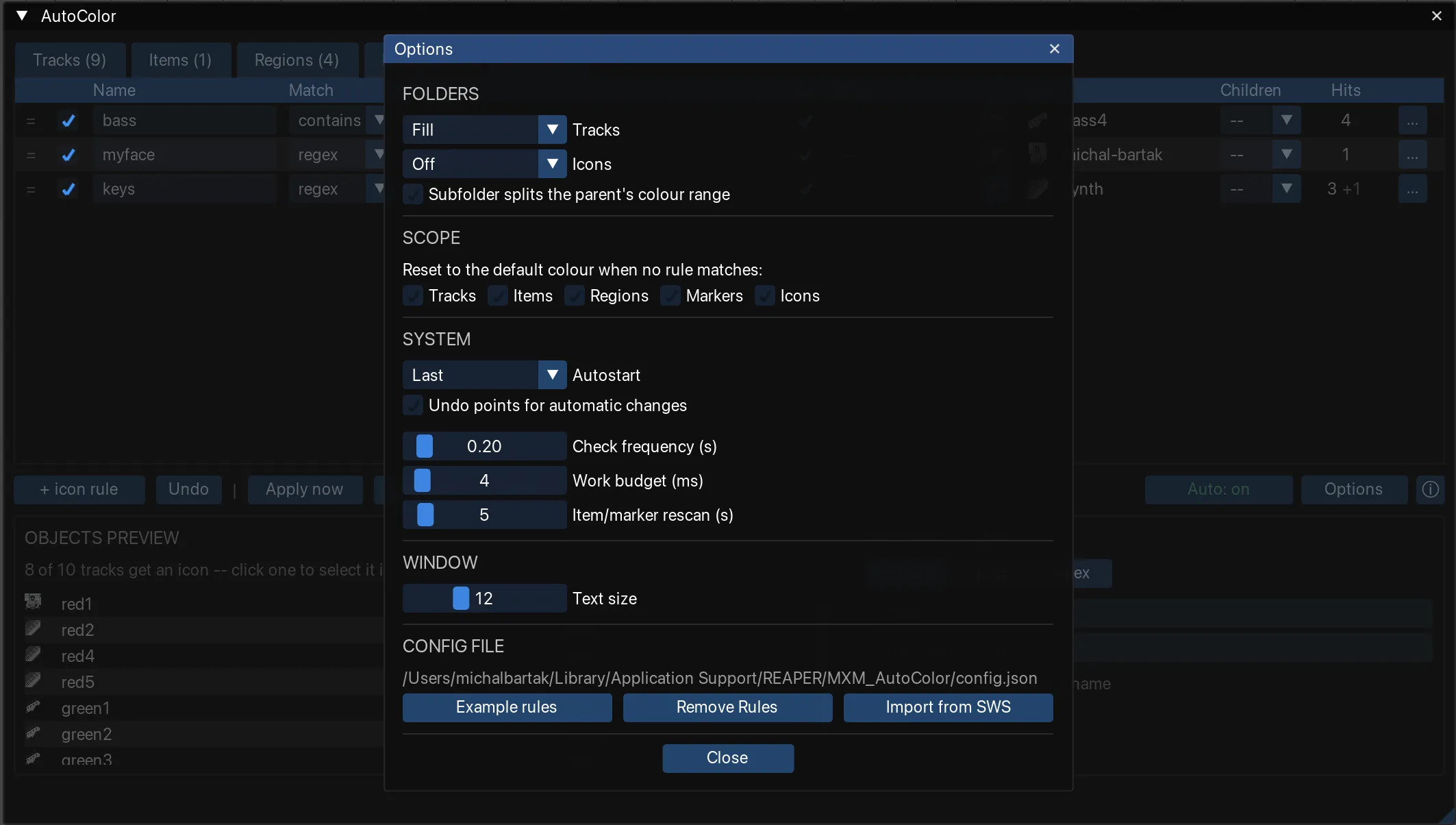
Task: Click Import from SWS button
Action: click(948, 707)
